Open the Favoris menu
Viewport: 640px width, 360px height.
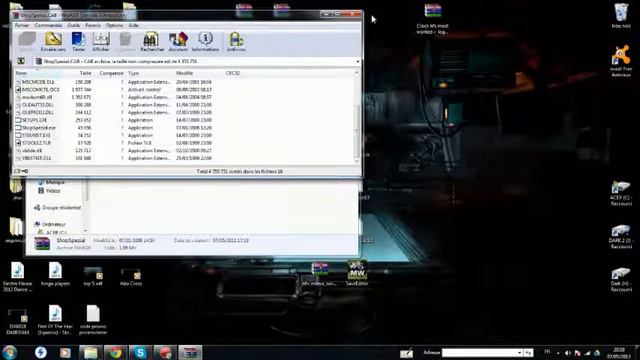93,25
